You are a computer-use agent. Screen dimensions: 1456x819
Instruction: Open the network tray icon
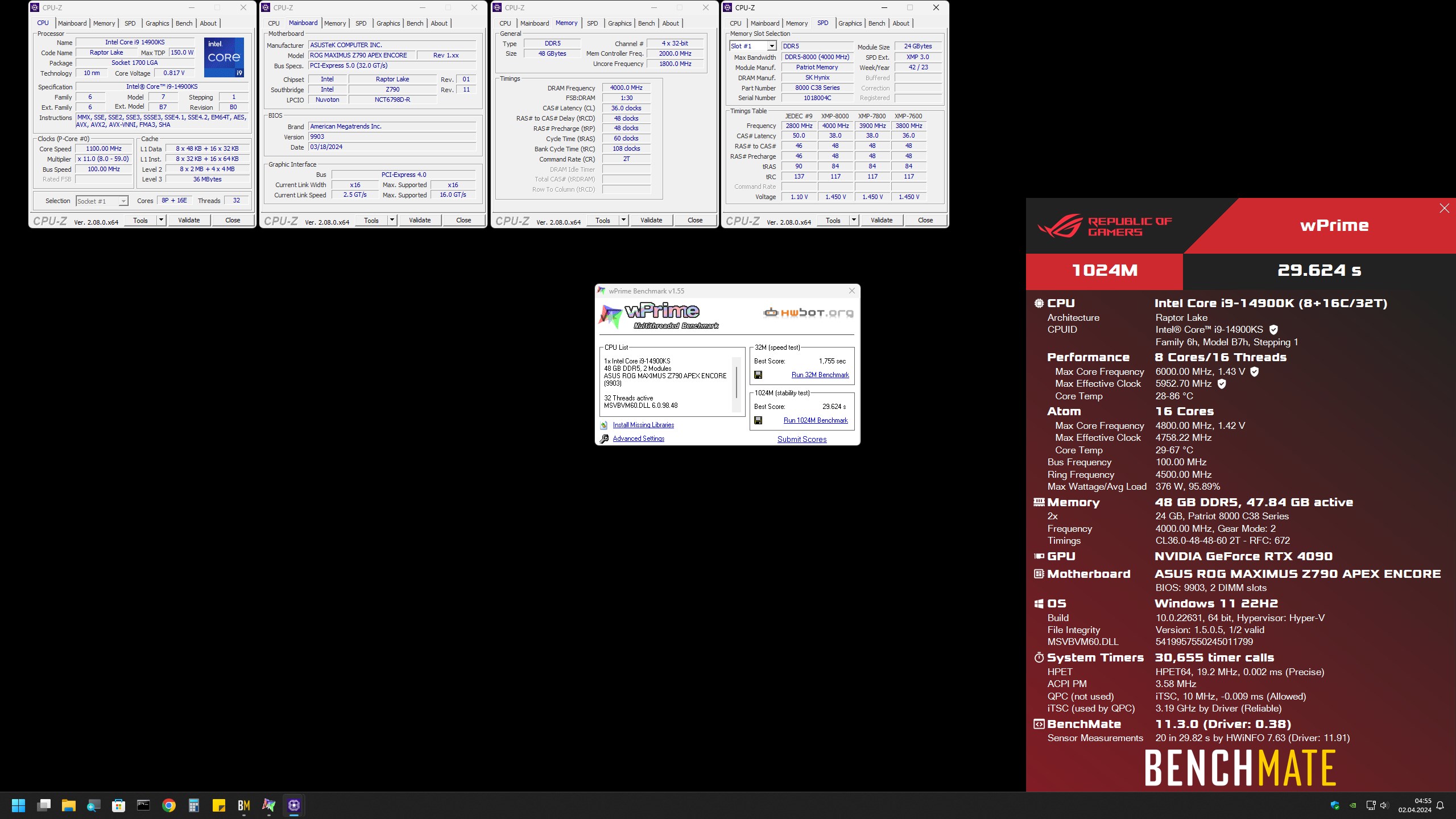pos(1371,805)
